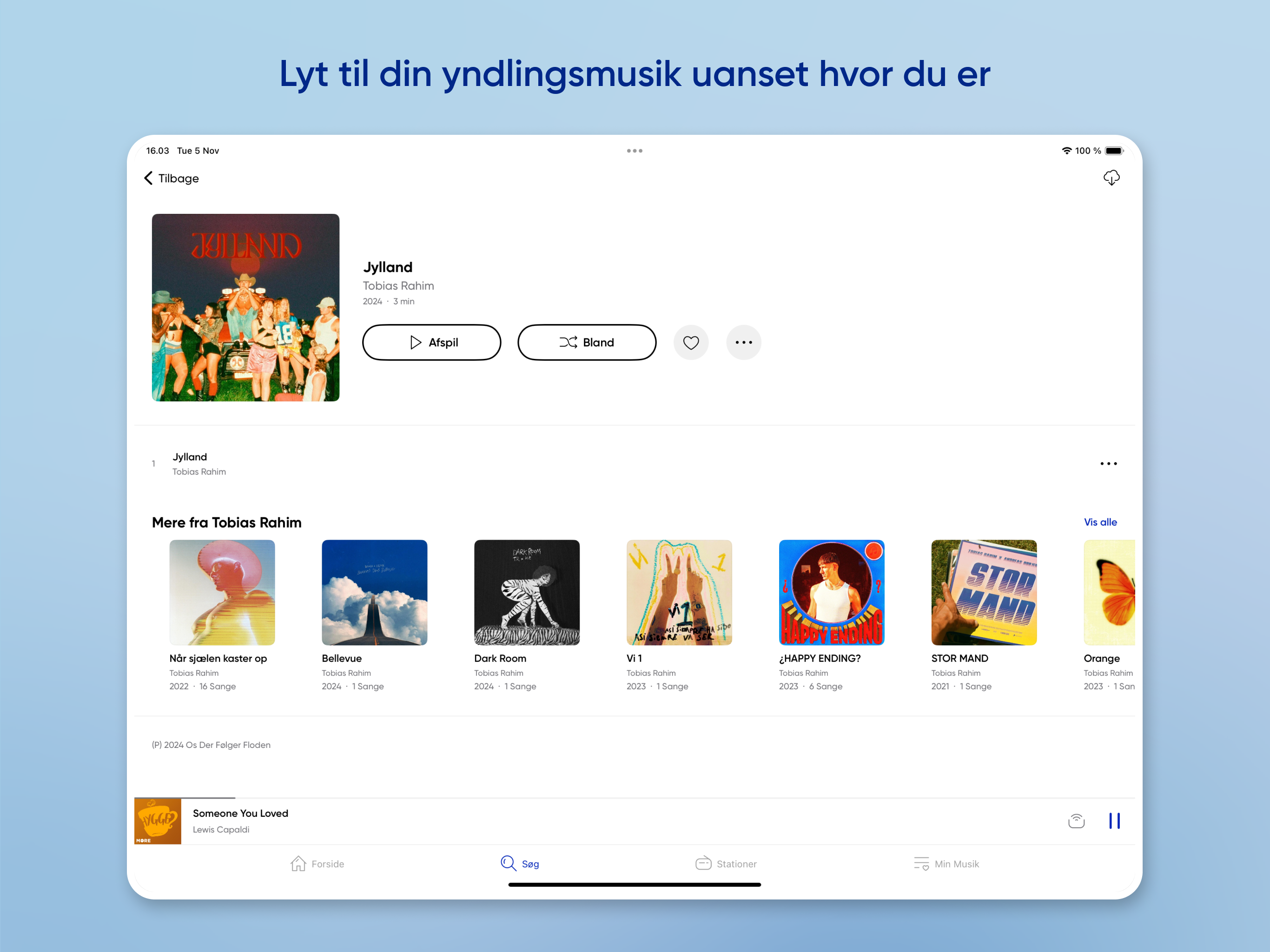The width and height of the screenshot is (1270, 952).
Task: Open more options for Jylland track row
Action: (x=1108, y=463)
